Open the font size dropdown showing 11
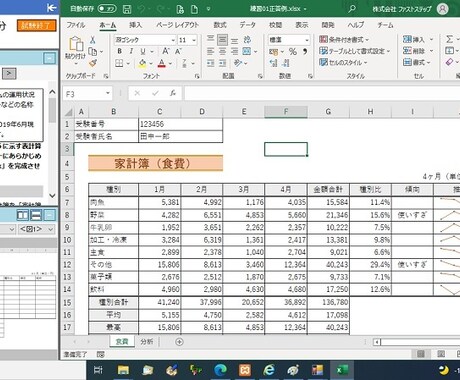The height and width of the screenshot is (380, 460). 194,40
